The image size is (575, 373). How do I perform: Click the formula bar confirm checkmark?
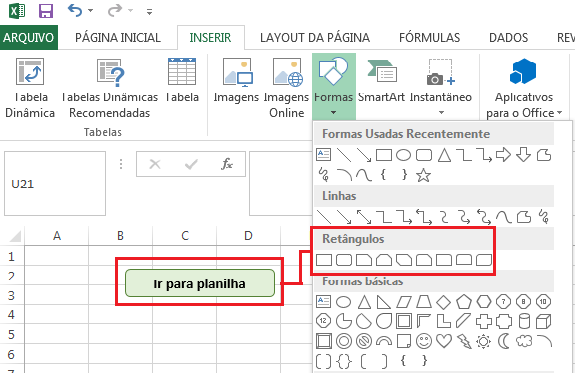[191, 164]
